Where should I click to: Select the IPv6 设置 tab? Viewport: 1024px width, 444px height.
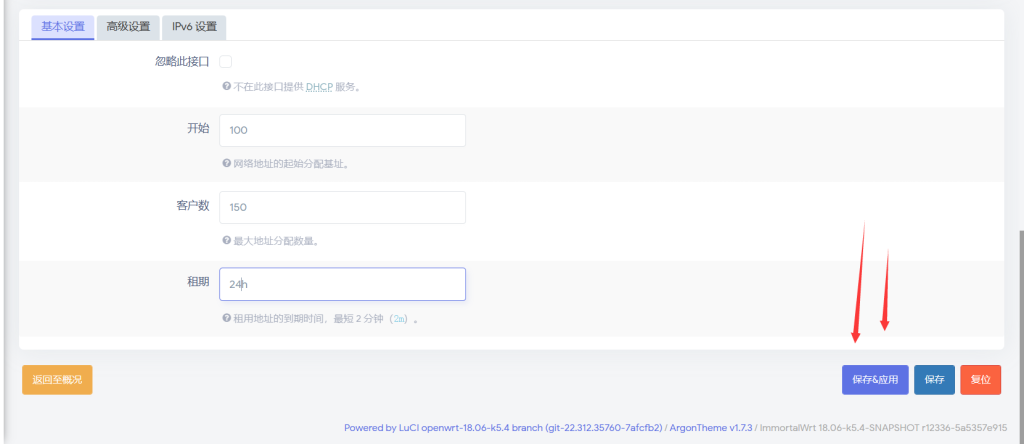coord(193,26)
